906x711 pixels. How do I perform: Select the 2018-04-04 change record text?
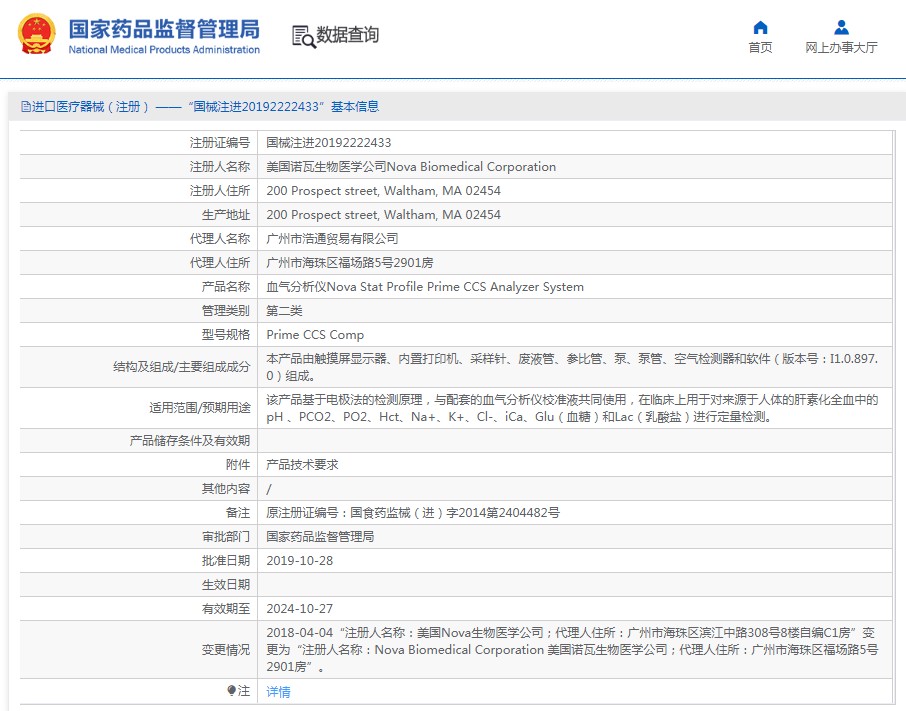coord(572,650)
